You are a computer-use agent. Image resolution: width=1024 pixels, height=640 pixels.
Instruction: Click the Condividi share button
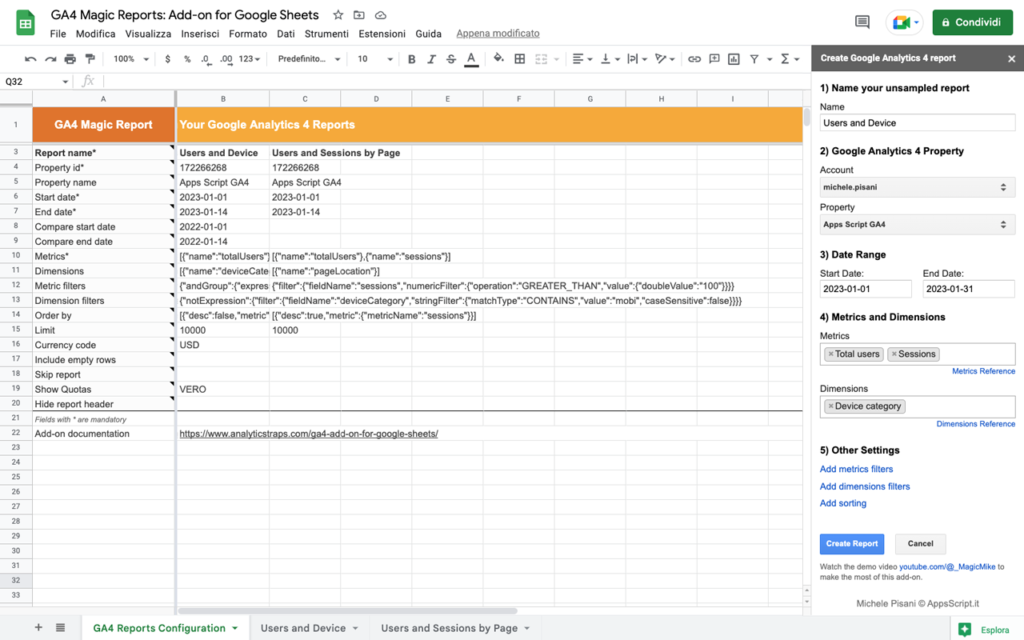[x=972, y=22]
